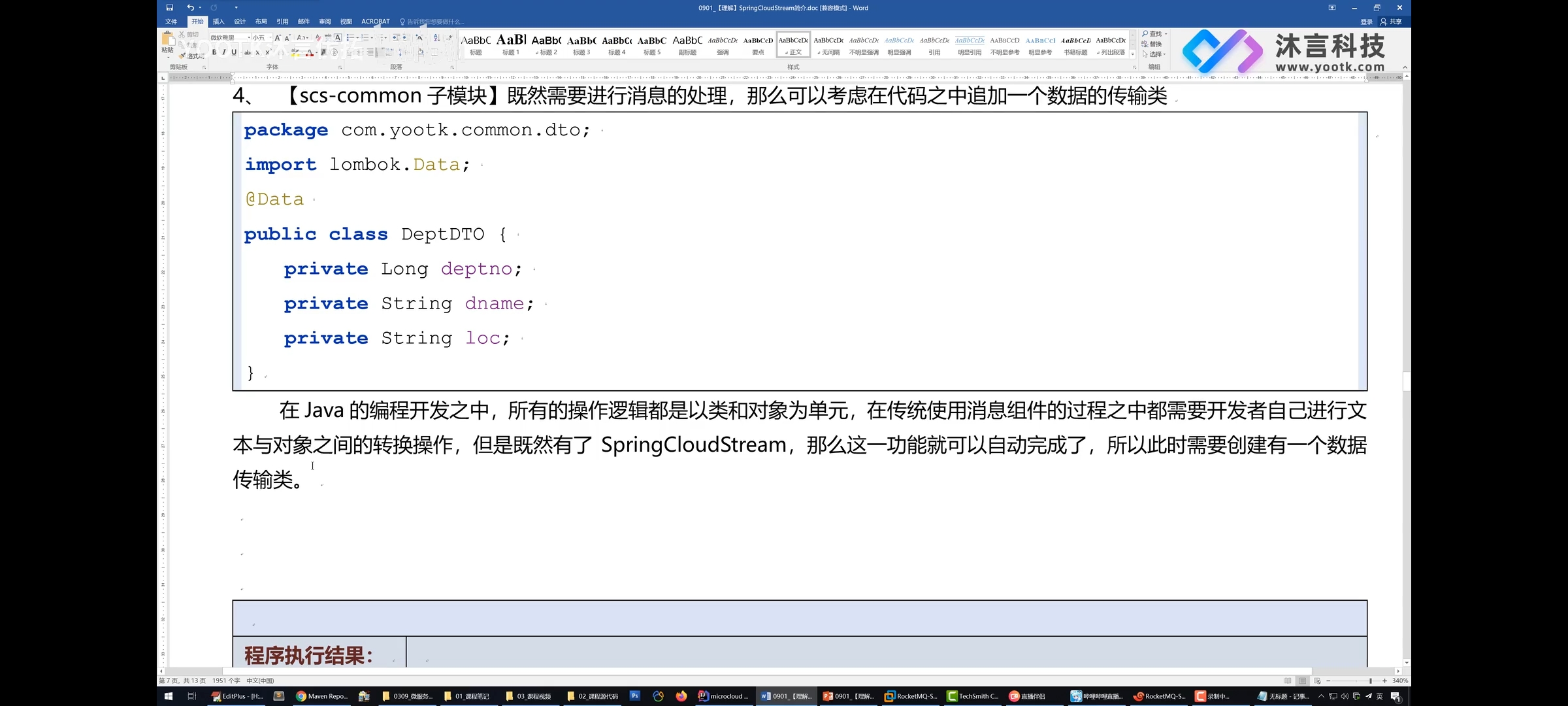Click the Paste clipboard icon
Viewport: 1568px width, 706px height.
point(169,40)
